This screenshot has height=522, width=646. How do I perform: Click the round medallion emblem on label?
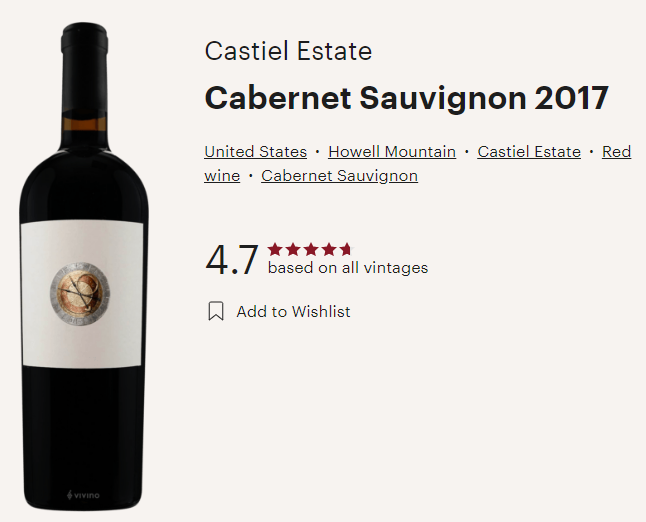point(80,294)
